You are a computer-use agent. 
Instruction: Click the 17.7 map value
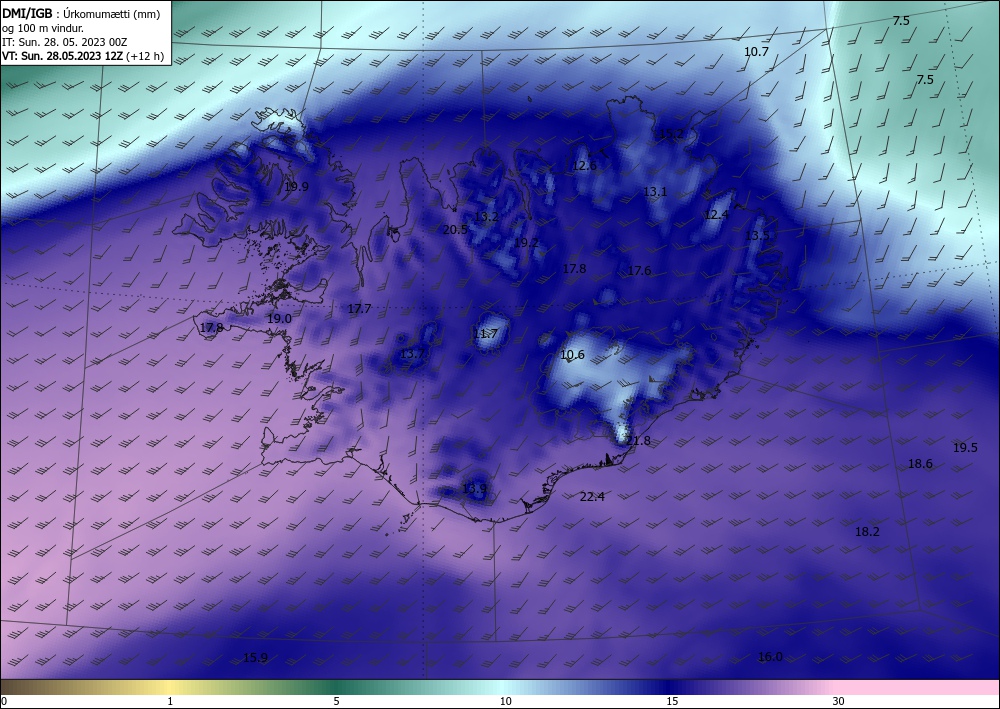click(x=359, y=309)
